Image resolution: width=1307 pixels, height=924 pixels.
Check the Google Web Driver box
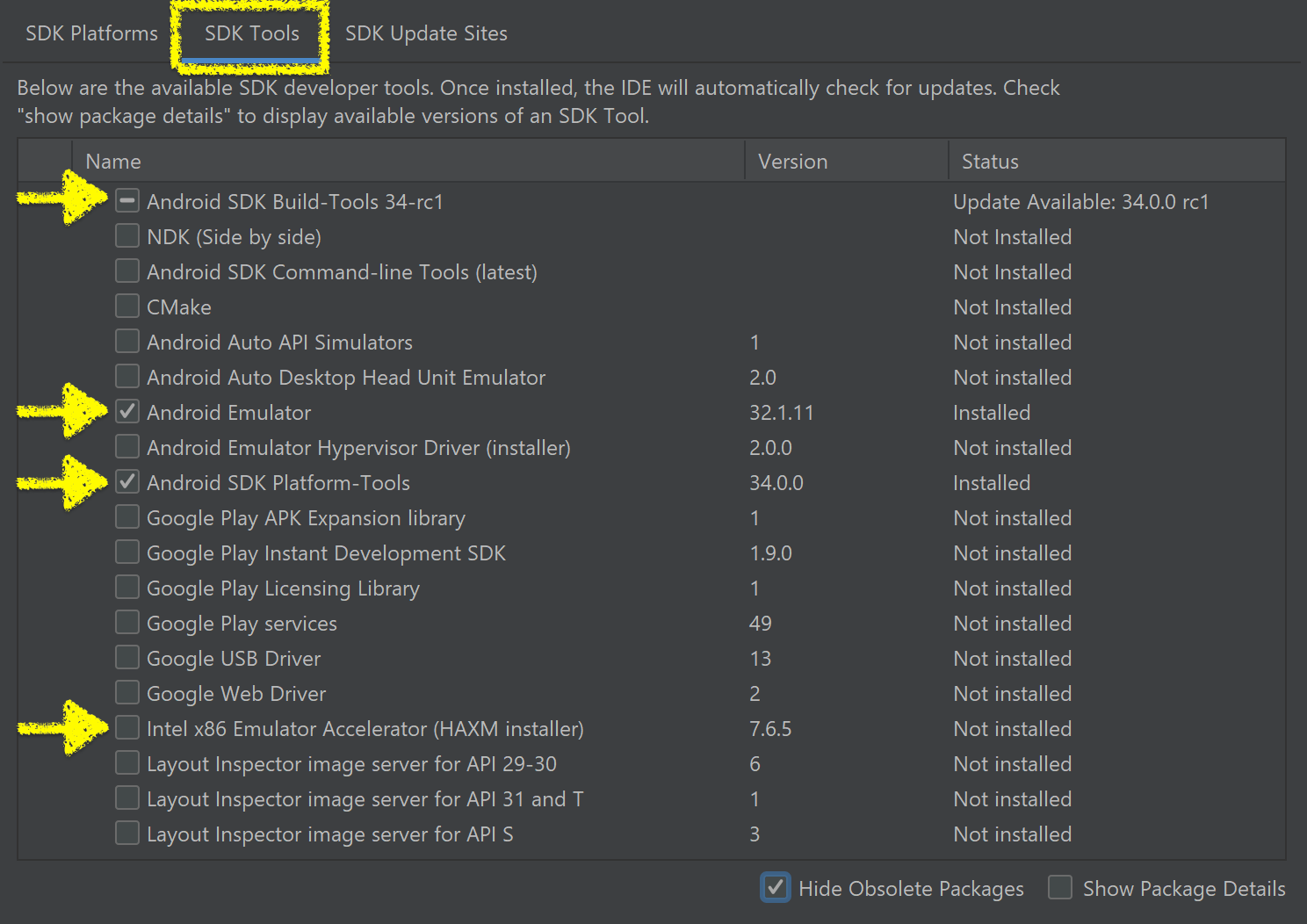tap(127, 693)
